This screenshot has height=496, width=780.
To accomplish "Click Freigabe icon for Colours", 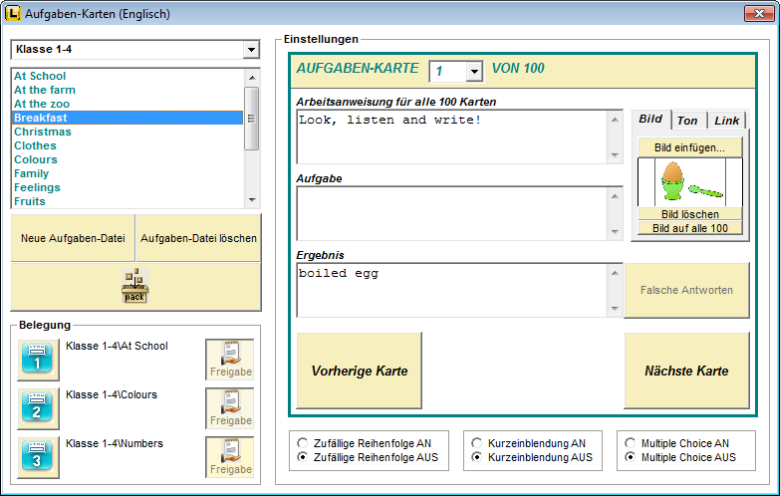I will 230,408.
